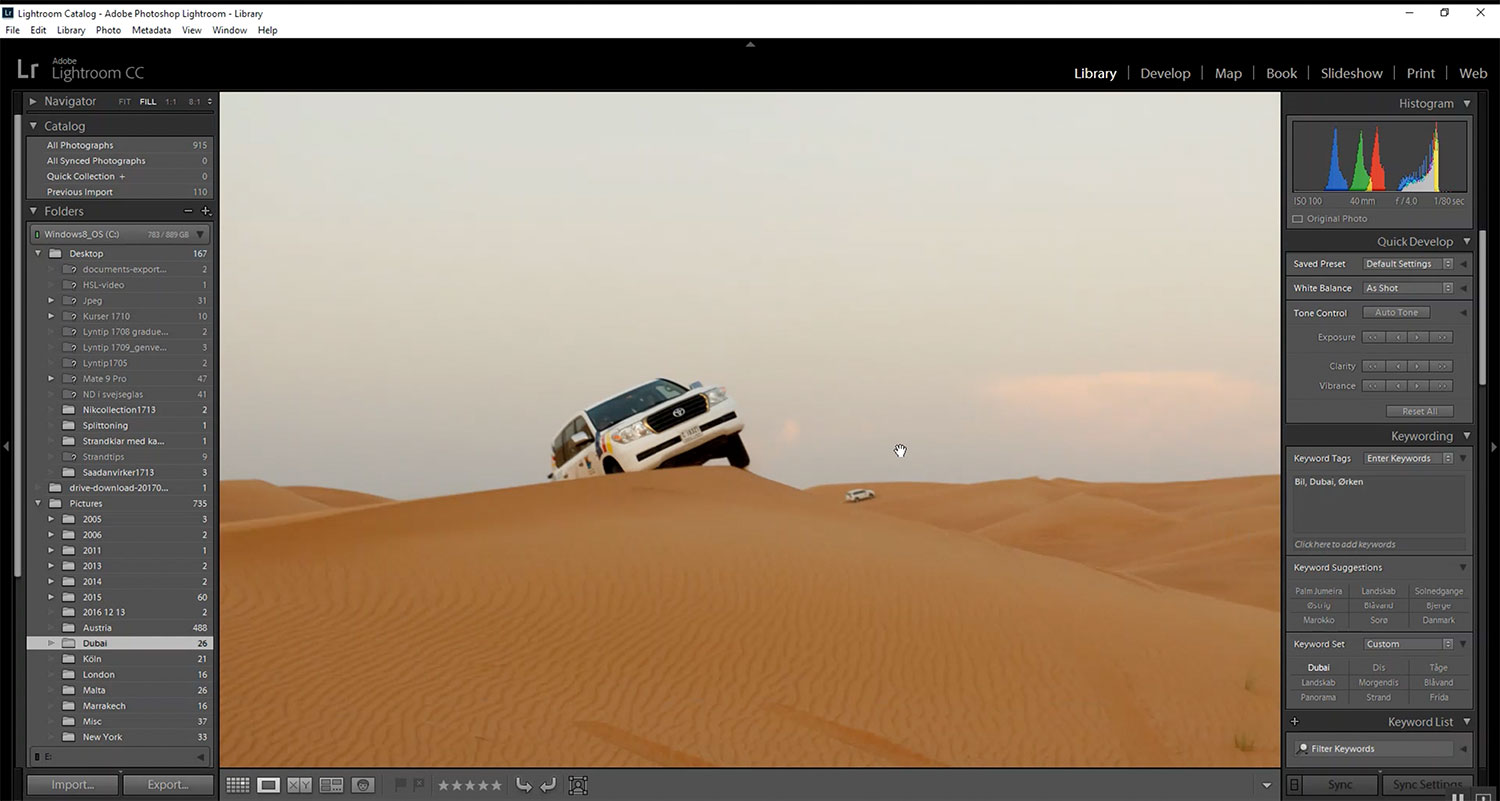Image resolution: width=1500 pixels, height=801 pixels.
Task: Rotate photo counter-clockwise icon
Action: pyautogui.click(x=523, y=785)
